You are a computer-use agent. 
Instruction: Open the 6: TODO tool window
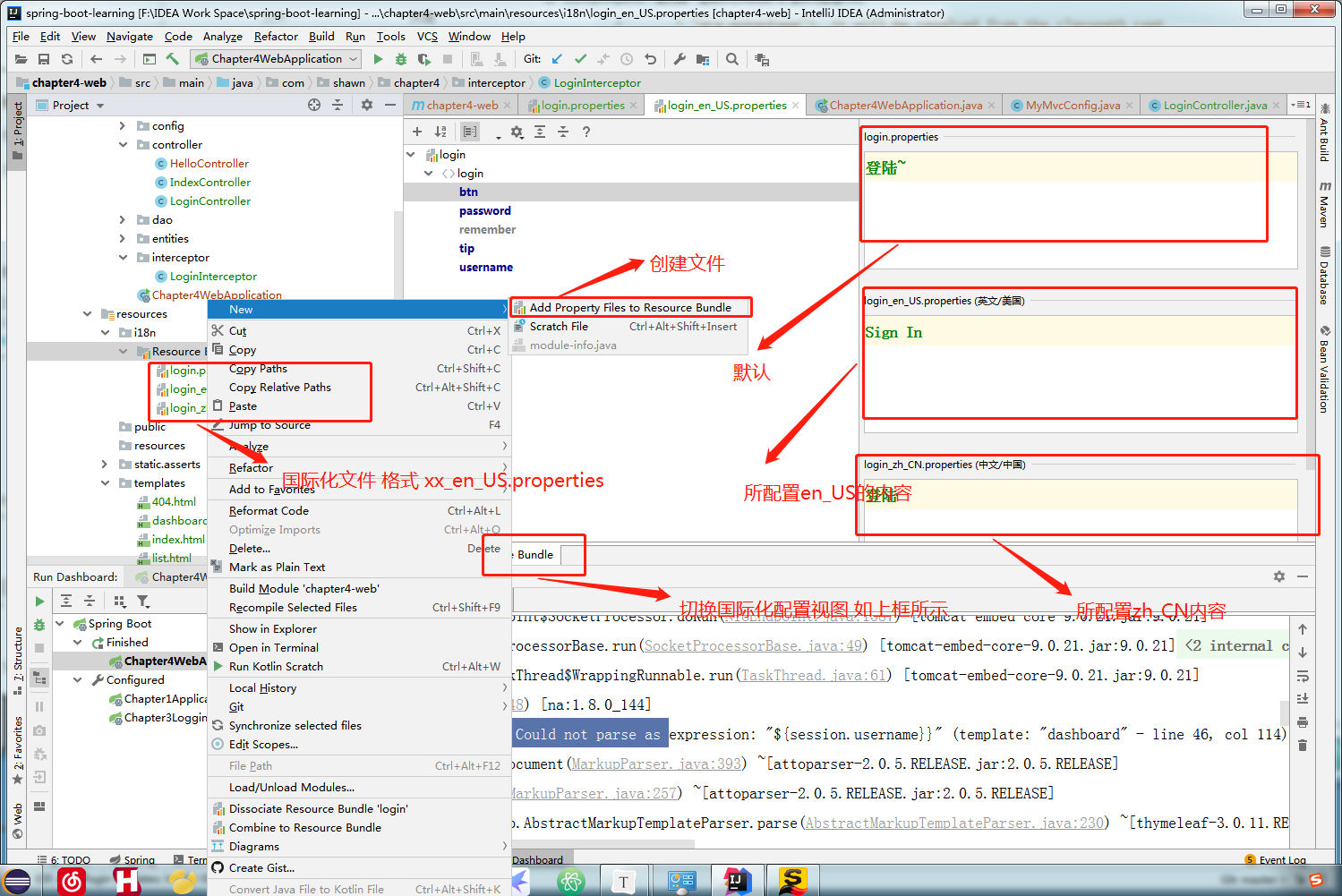tap(64, 859)
